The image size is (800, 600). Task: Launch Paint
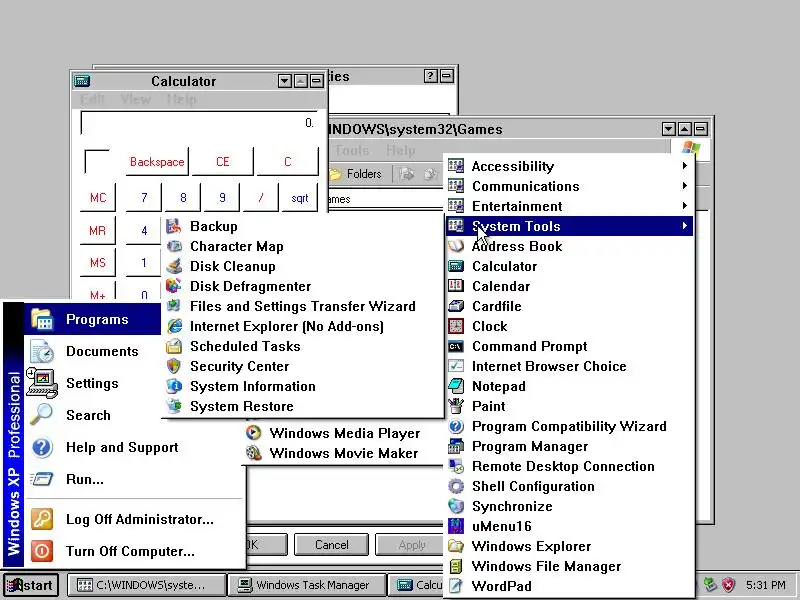tap(569, 406)
